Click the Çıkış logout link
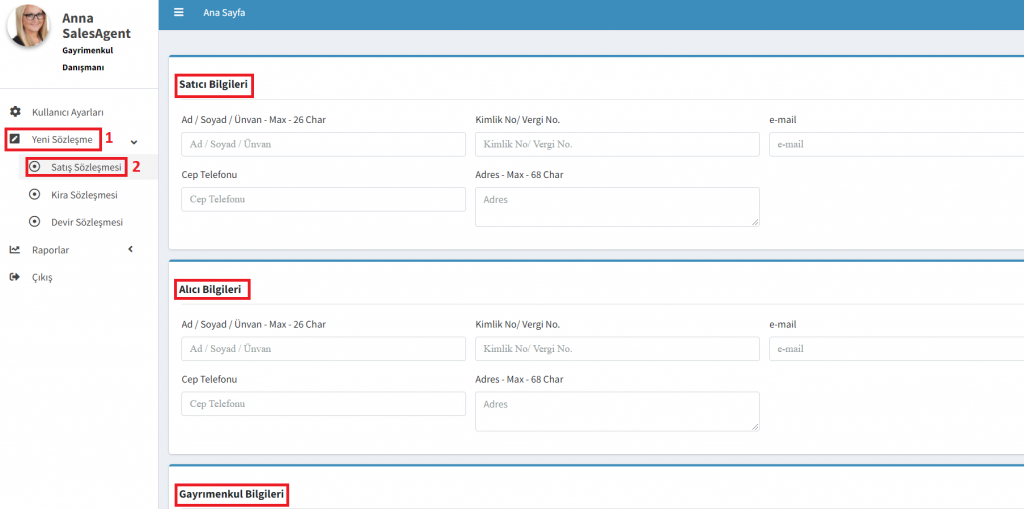The image size is (1024, 509). tap(42, 277)
